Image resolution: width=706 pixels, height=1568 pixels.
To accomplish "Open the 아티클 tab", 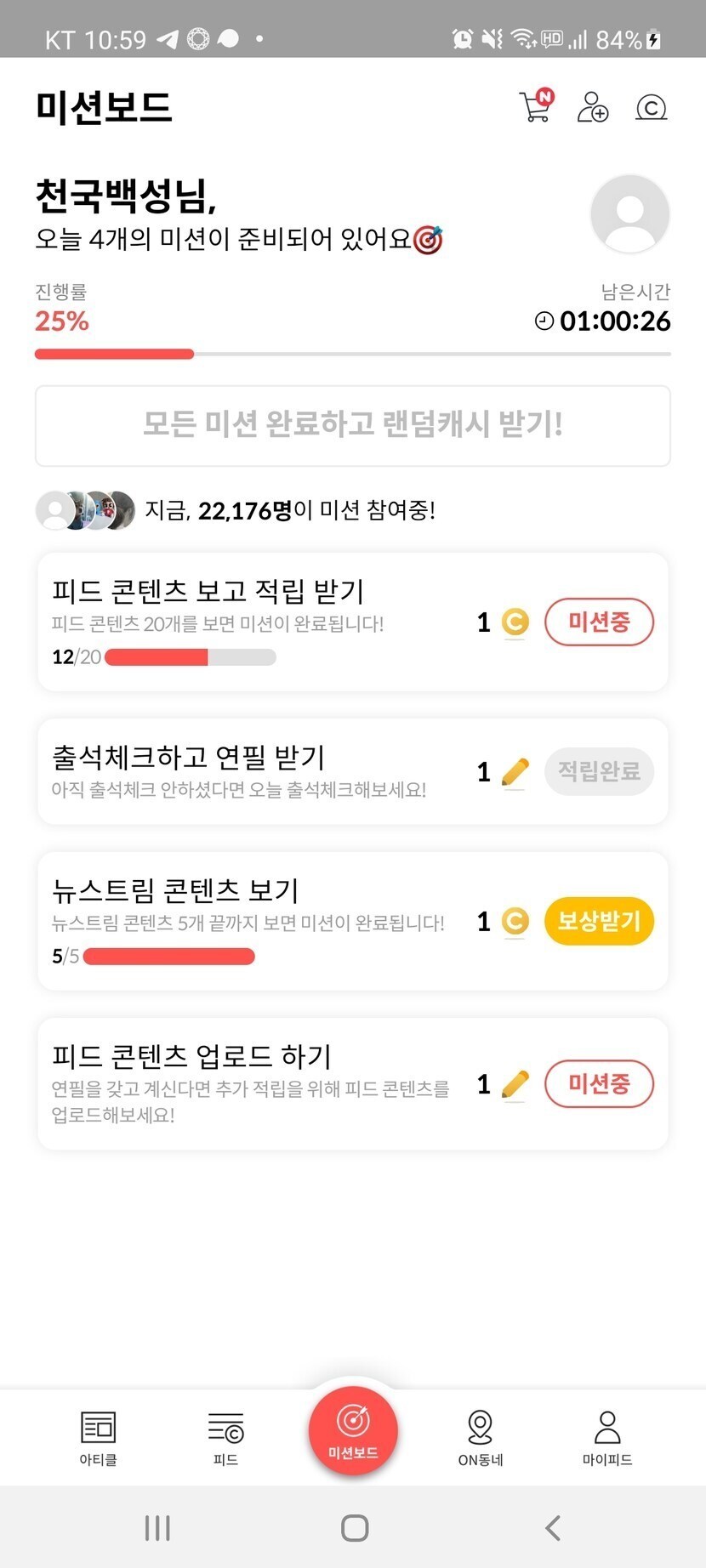I will pos(98,1438).
